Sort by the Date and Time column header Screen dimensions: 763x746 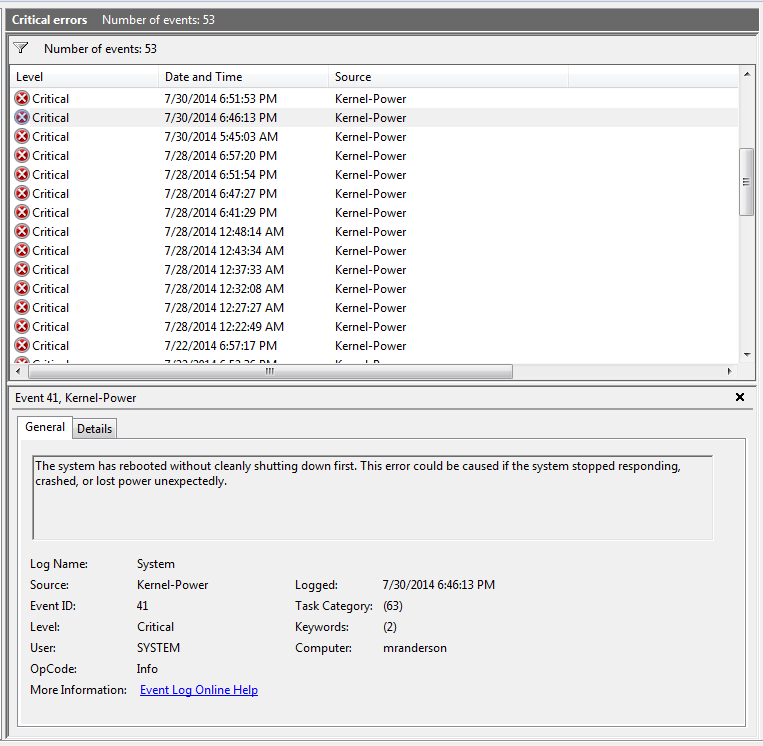coord(243,77)
